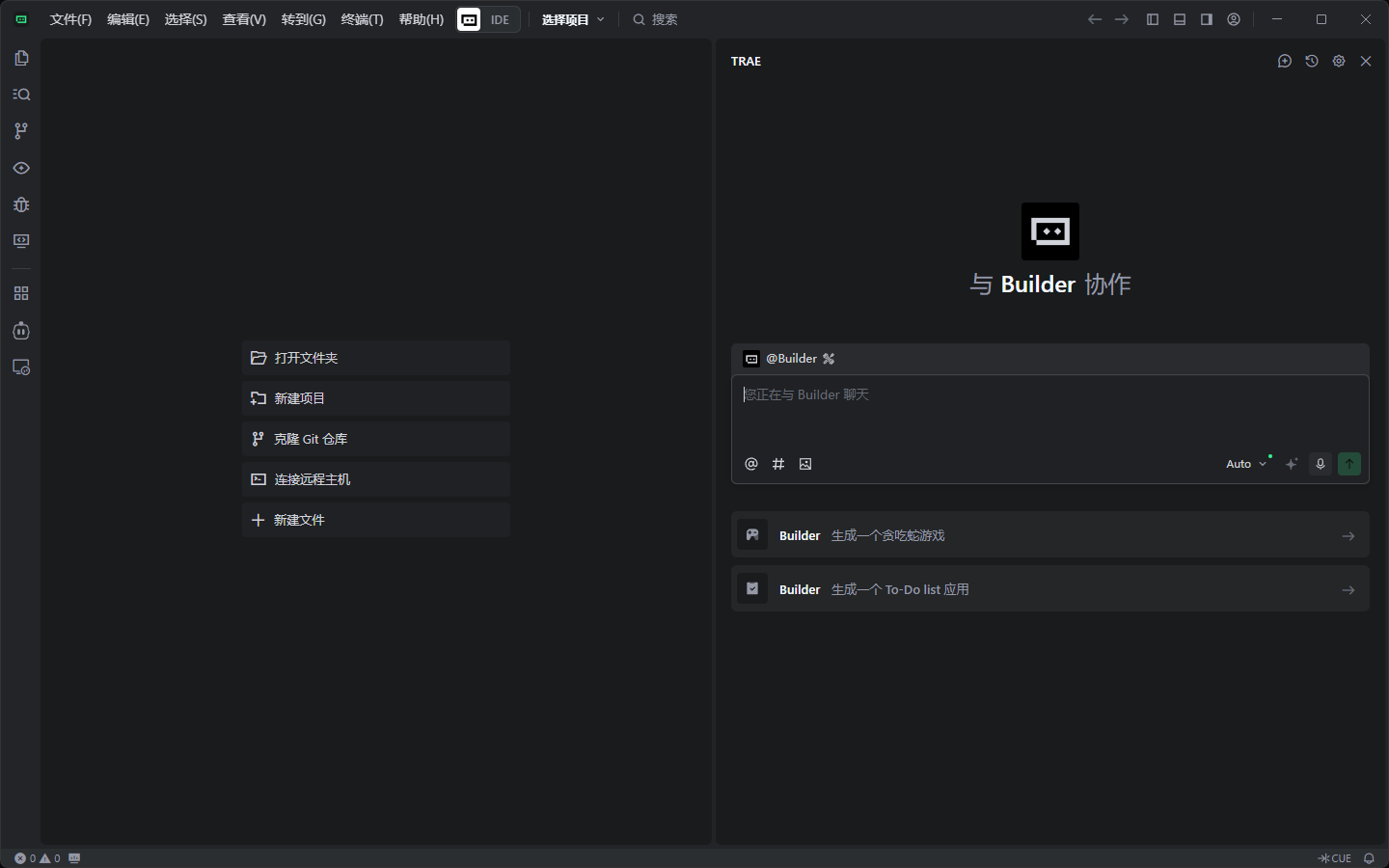Insert a # context reference in chat
This screenshot has width=1389, height=868.
[x=778, y=464]
